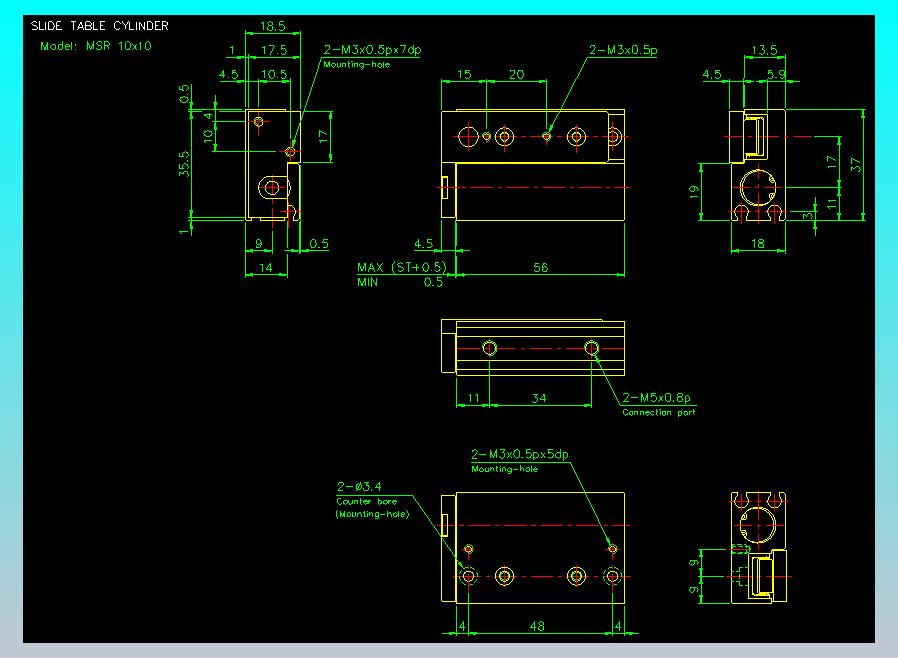Select the 18.5 dimension text
898x658 pixels.
[273, 26]
